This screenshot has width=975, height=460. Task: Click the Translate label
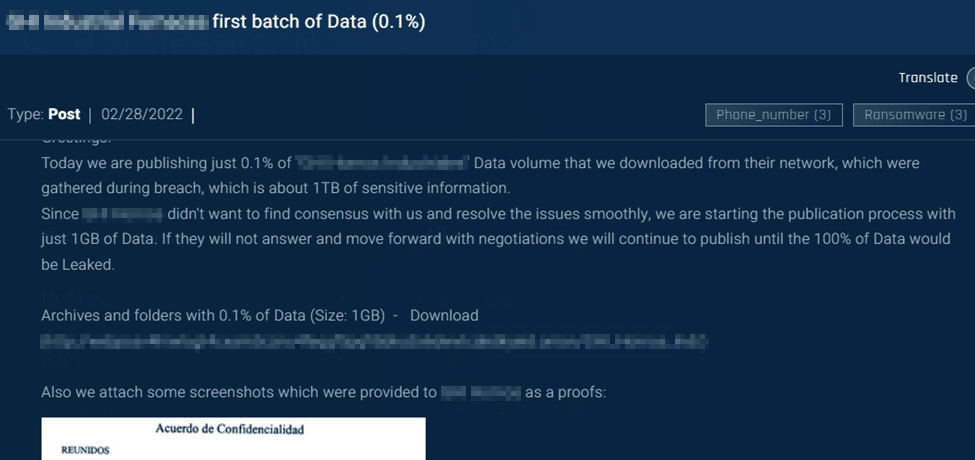(x=927, y=78)
